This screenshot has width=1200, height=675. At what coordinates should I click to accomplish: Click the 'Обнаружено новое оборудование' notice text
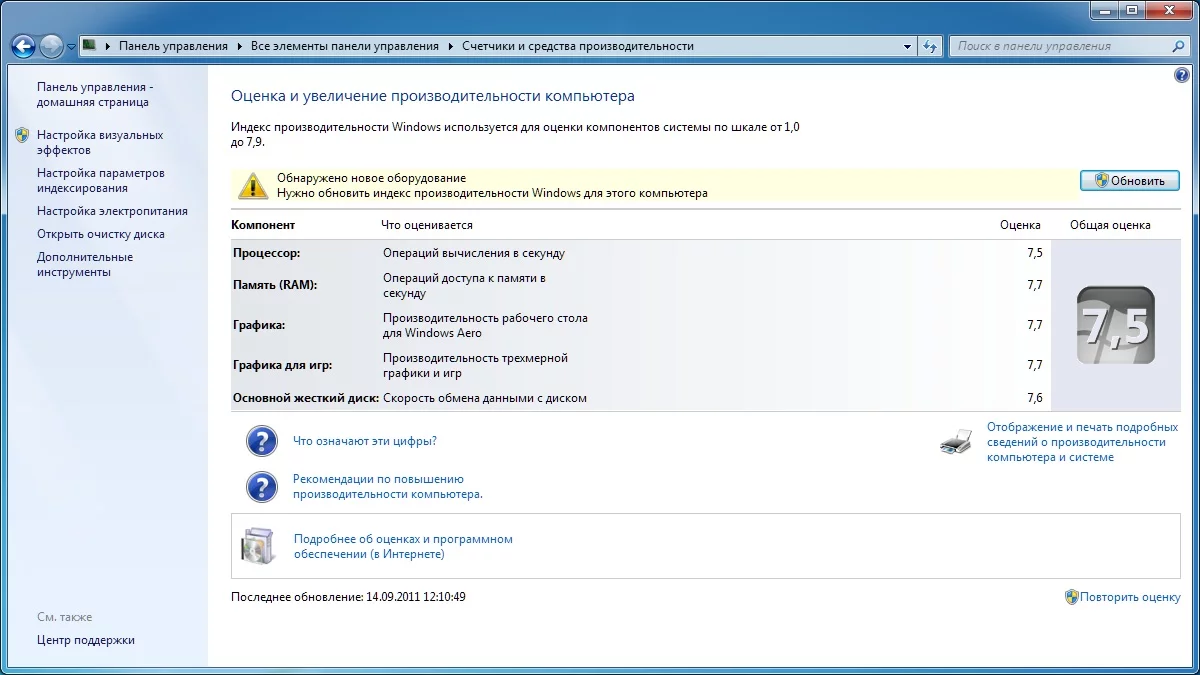coord(371,178)
